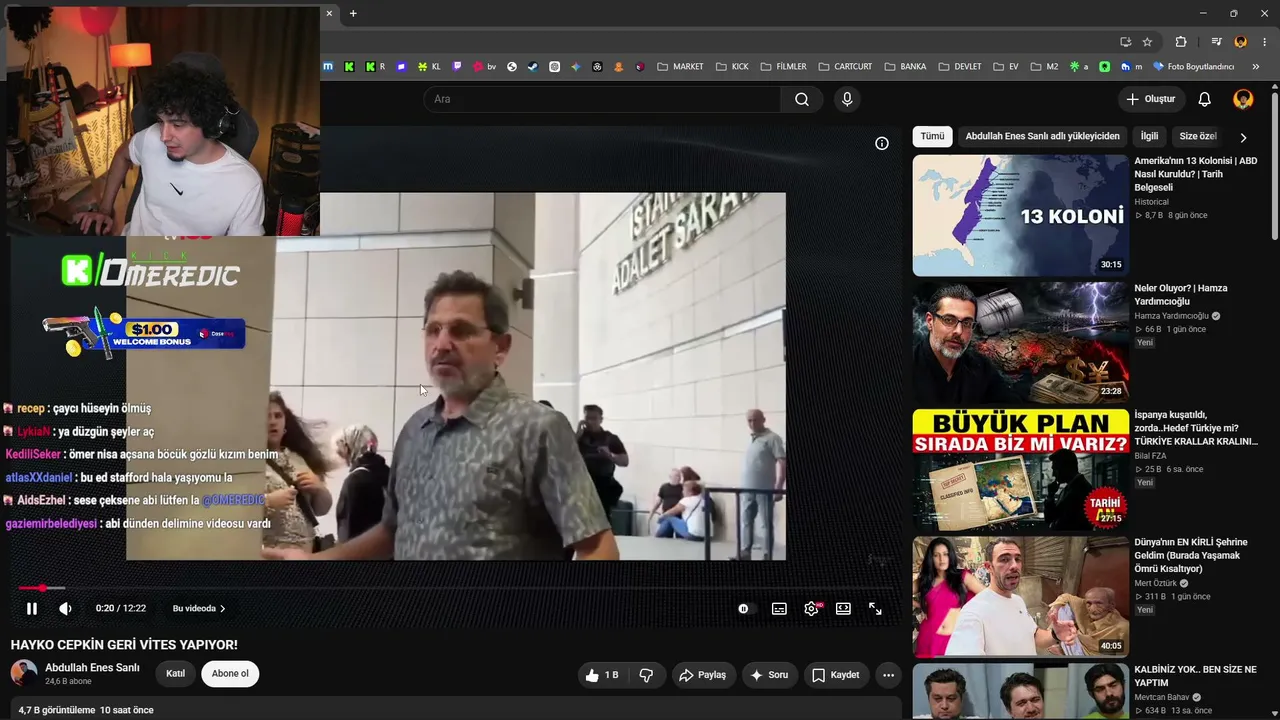Open the YouTube account avatar menu

pos(1244,99)
